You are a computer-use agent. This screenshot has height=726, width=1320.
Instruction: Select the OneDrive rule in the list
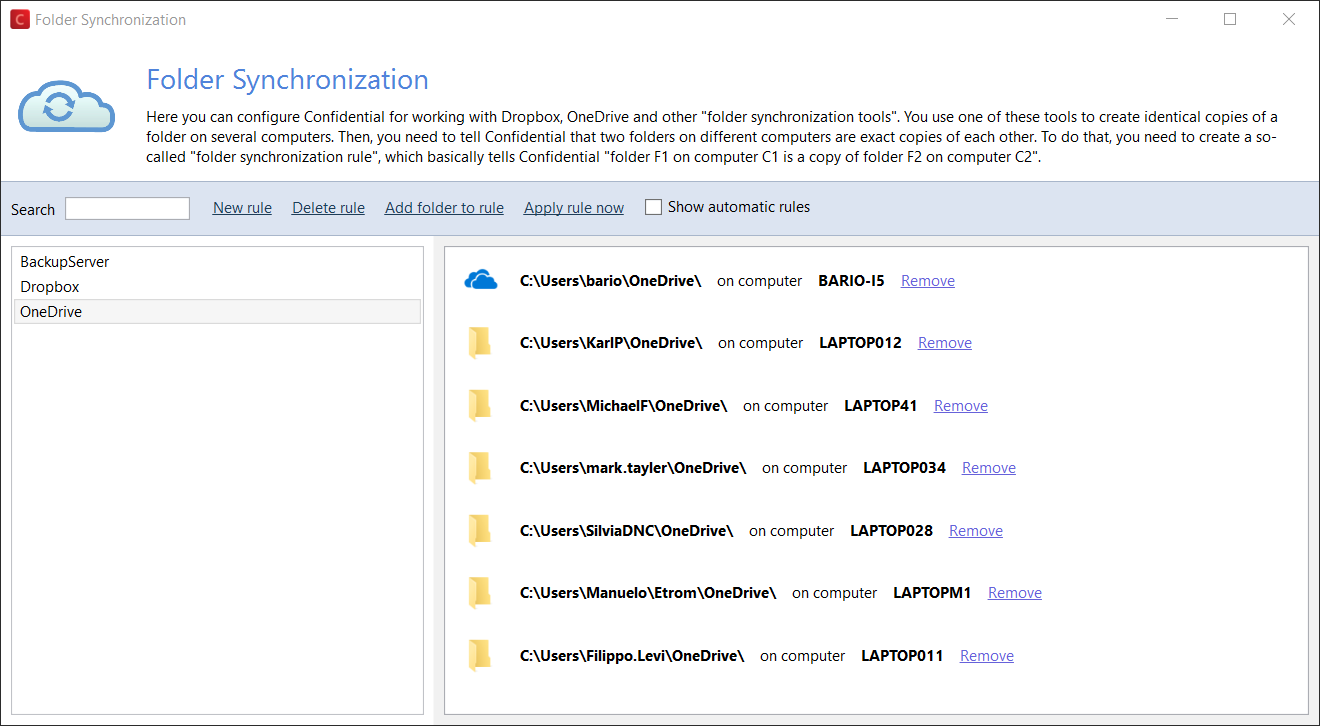tap(218, 312)
